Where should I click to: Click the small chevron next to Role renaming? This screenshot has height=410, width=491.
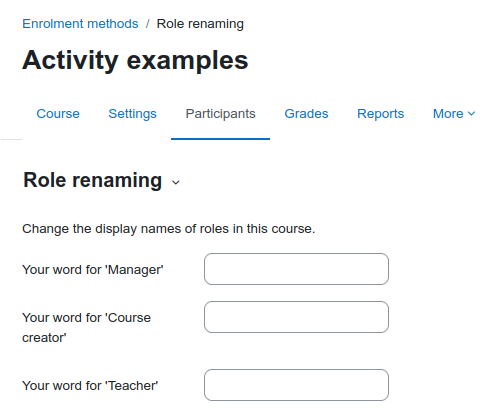coord(176,182)
